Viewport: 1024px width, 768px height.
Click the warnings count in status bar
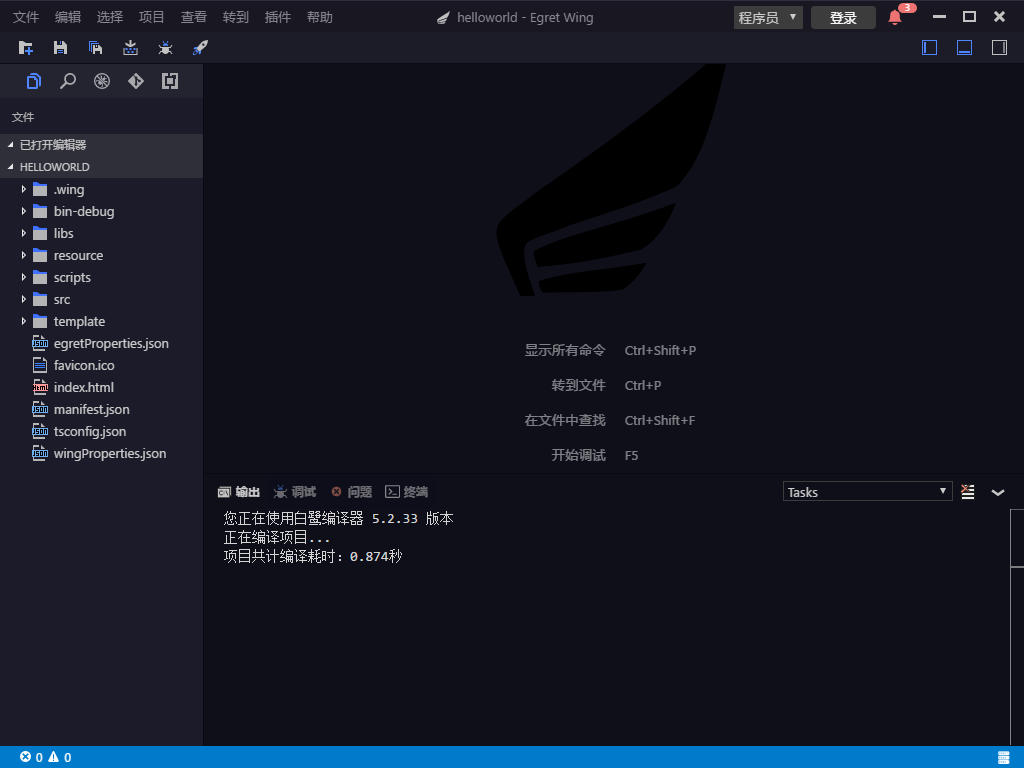59,757
